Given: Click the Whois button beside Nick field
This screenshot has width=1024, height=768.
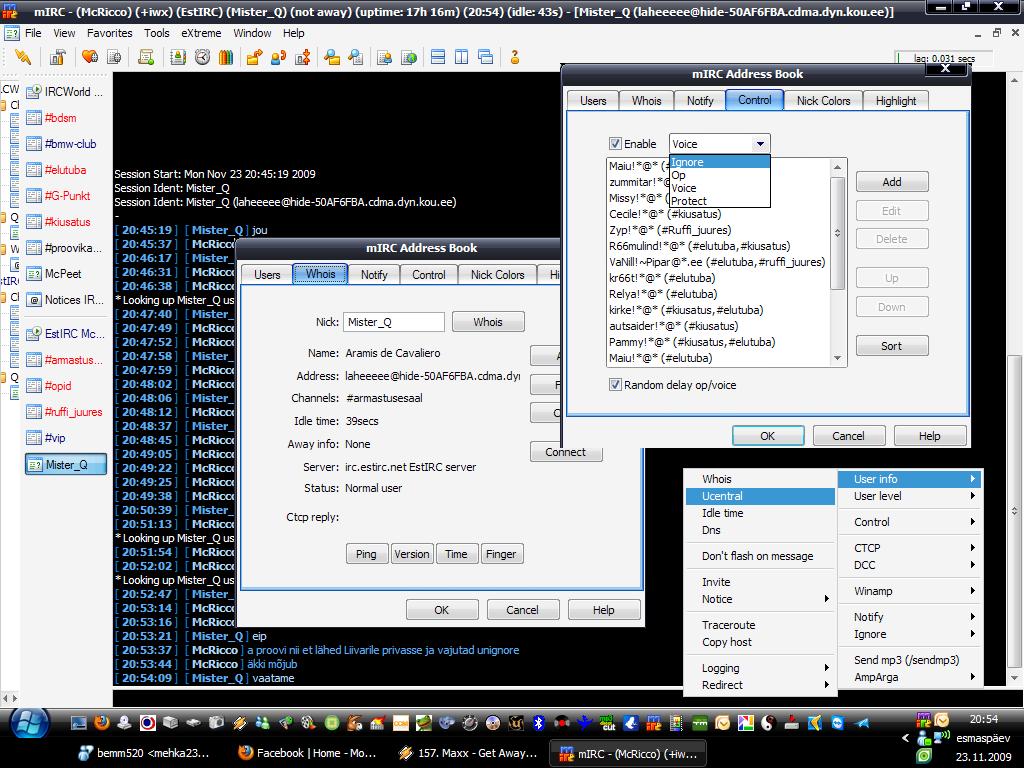Looking at the screenshot, I should (x=488, y=322).
